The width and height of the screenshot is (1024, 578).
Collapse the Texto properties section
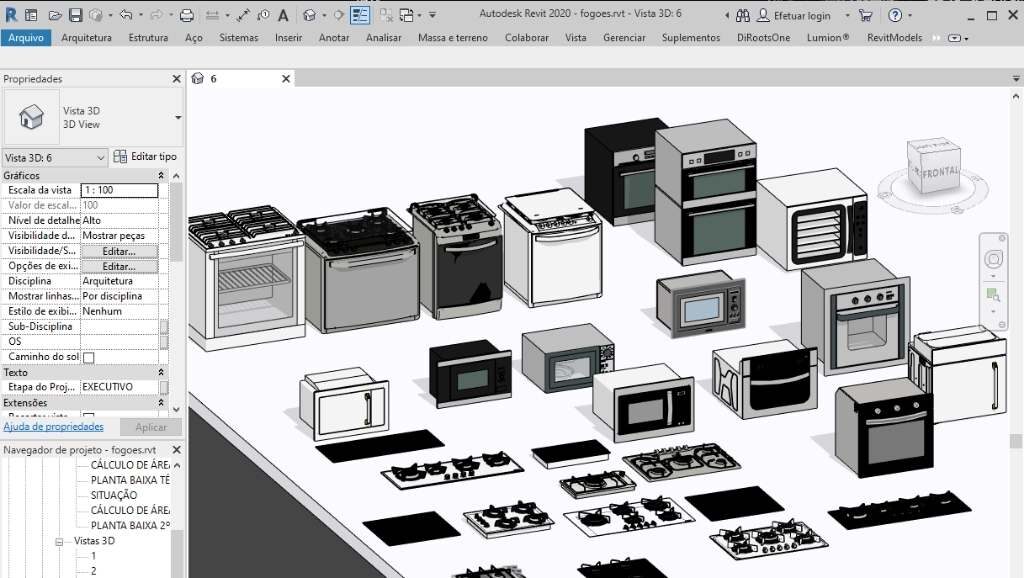[161, 372]
